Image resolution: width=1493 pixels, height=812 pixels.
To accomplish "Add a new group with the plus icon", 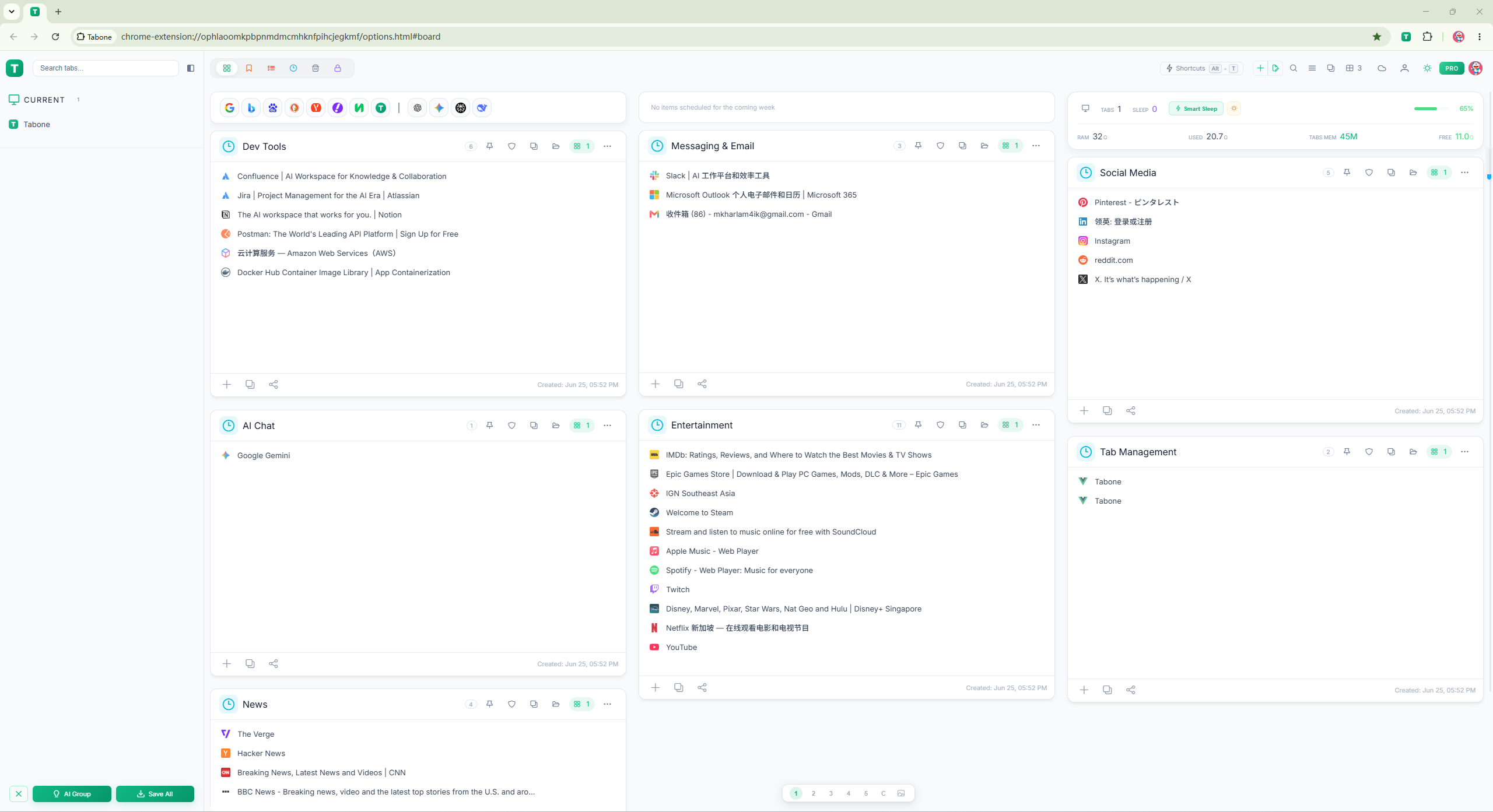I will 1260,68.
